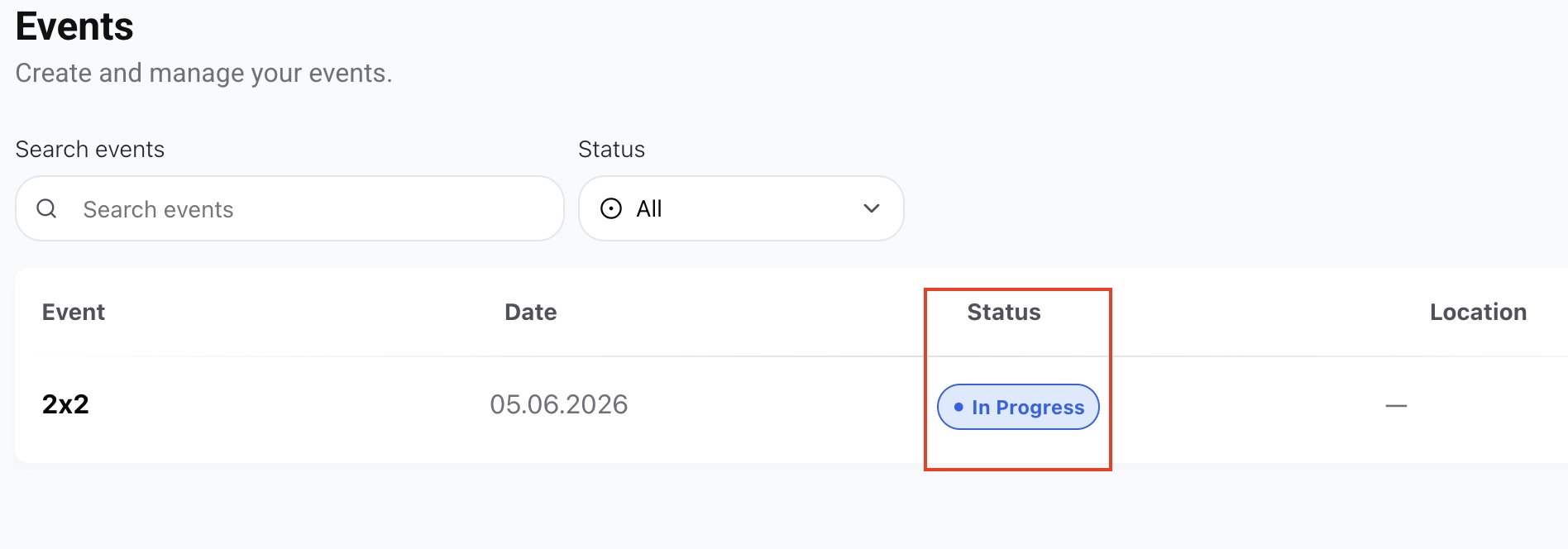The height and width of the screenshot is (549, 1568).
Task: Open the 2x2 event
Action: coord(65,404)
